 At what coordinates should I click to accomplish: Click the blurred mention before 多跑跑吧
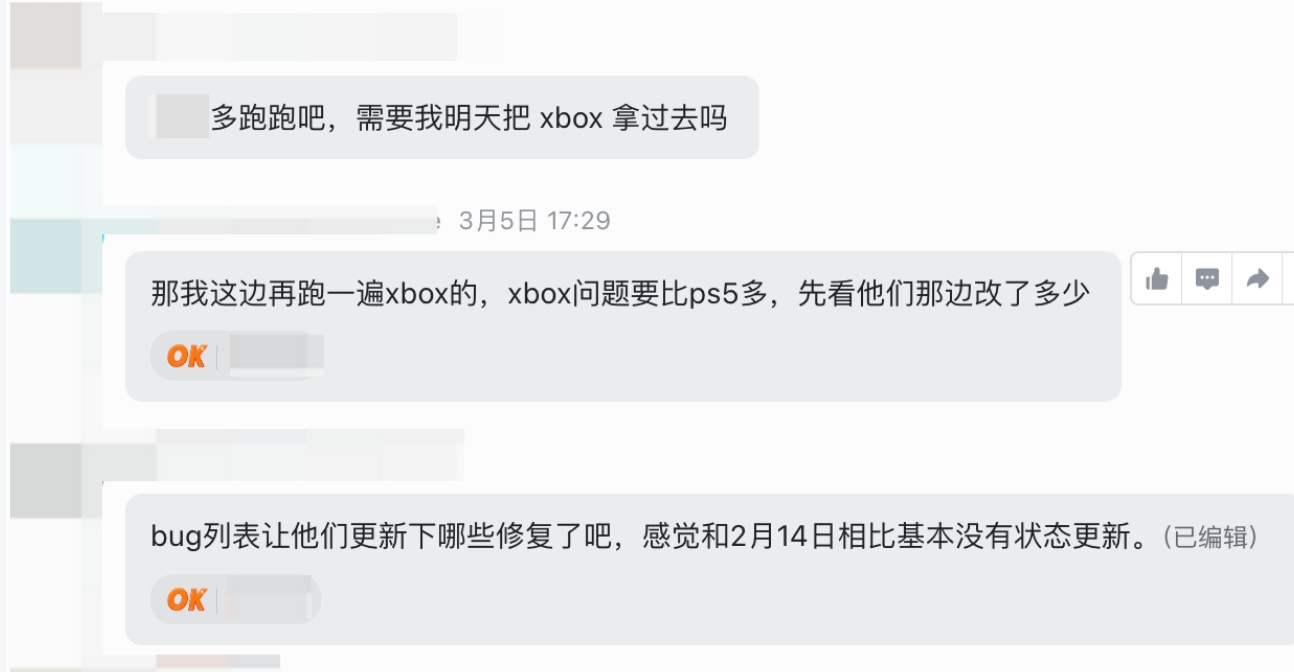click(x=181, y=118)
